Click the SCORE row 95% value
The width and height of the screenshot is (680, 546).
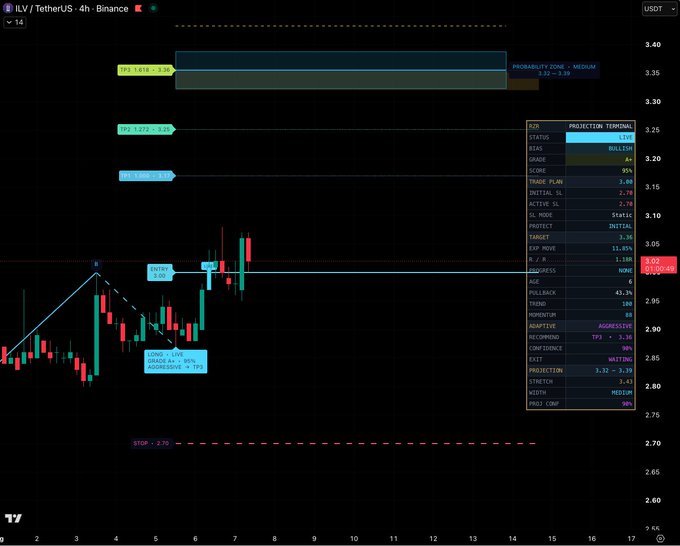coord(627,171)
